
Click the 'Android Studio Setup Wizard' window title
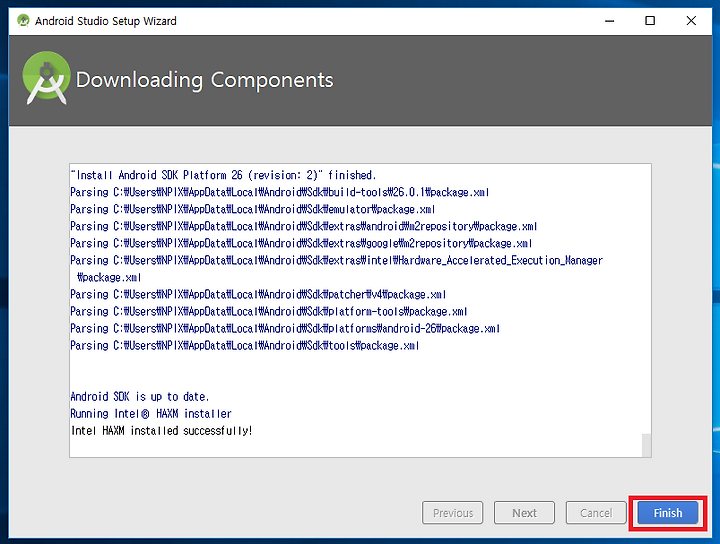click(106, 21)
